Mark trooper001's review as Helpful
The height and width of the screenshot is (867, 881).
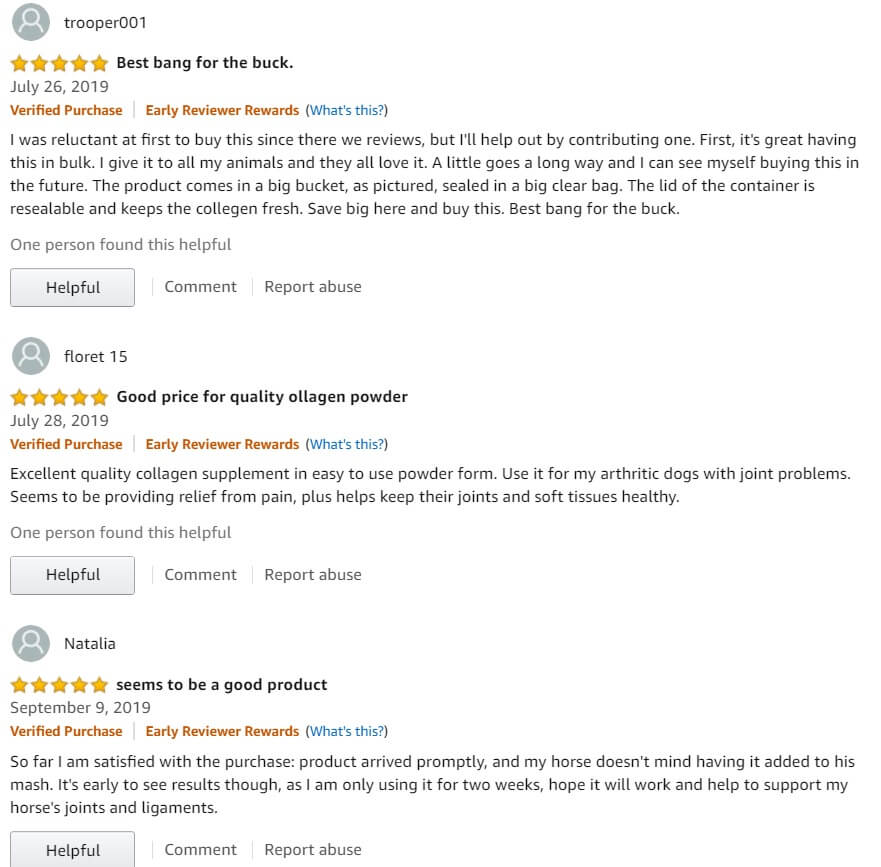[72, 288]
